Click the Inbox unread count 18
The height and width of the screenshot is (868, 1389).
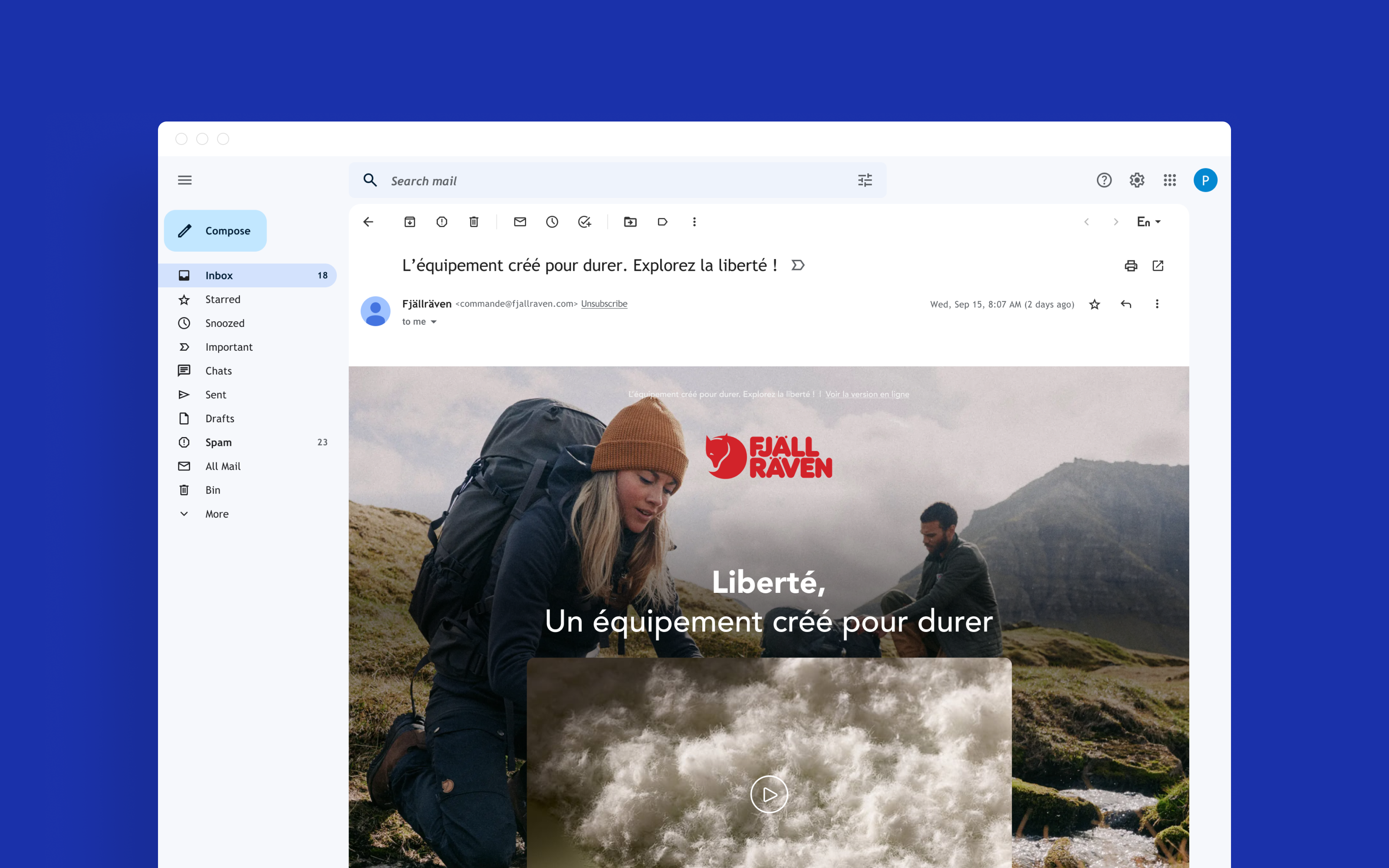[x=323, y=276]
